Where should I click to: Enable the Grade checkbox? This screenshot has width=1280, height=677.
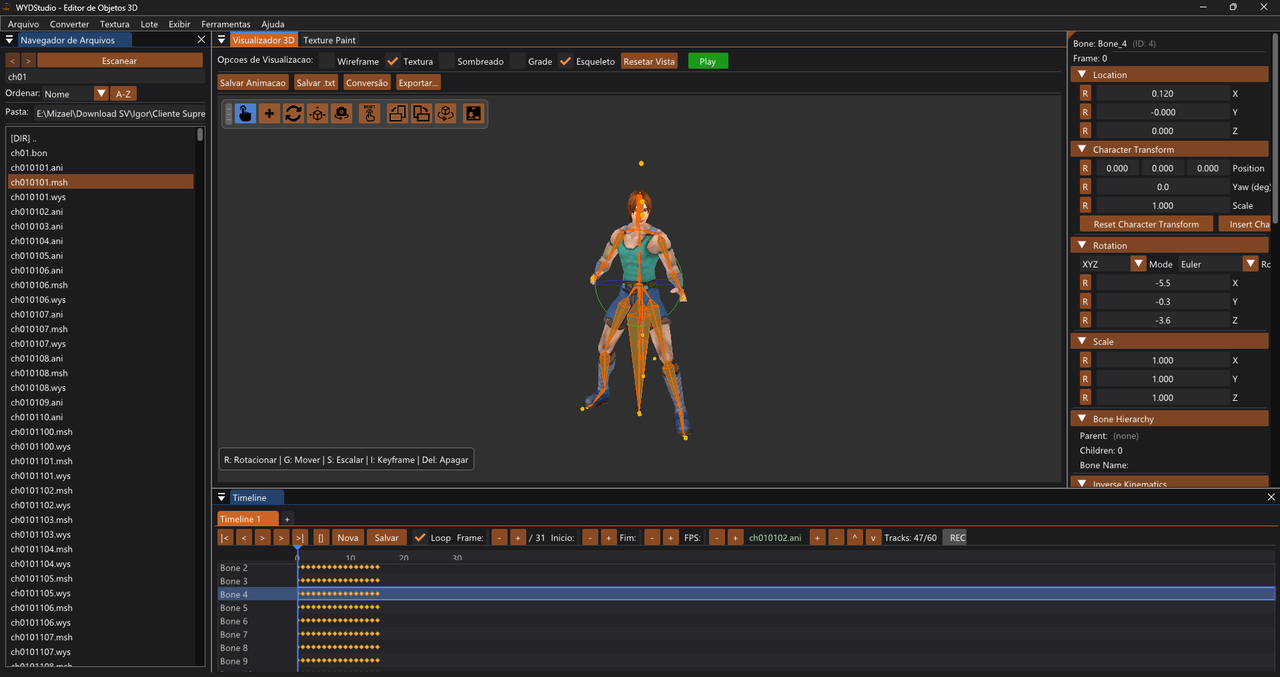[517, 61]
